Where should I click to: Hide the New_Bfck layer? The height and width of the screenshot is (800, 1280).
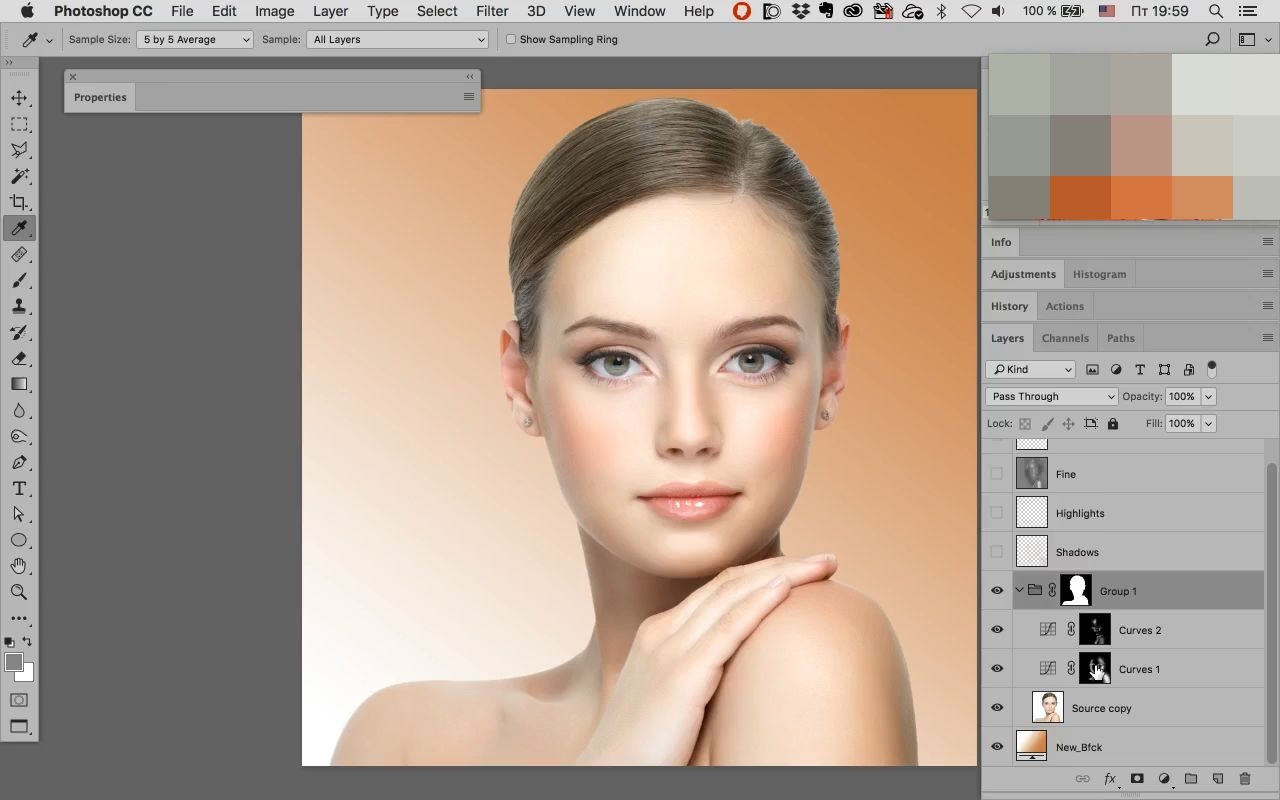(x=996, y=747)
